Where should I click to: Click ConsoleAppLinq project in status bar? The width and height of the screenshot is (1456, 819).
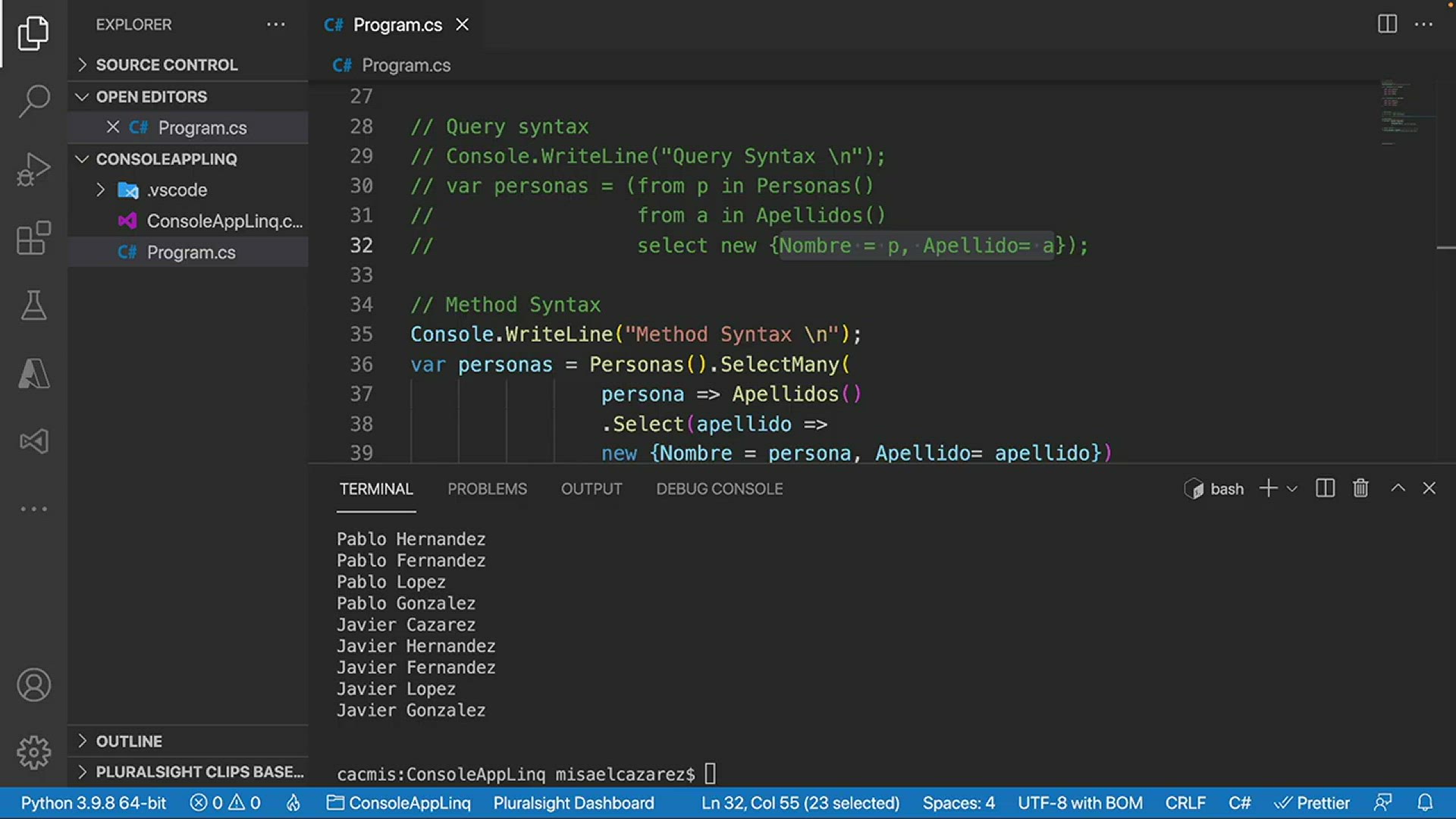click(398, 802)
